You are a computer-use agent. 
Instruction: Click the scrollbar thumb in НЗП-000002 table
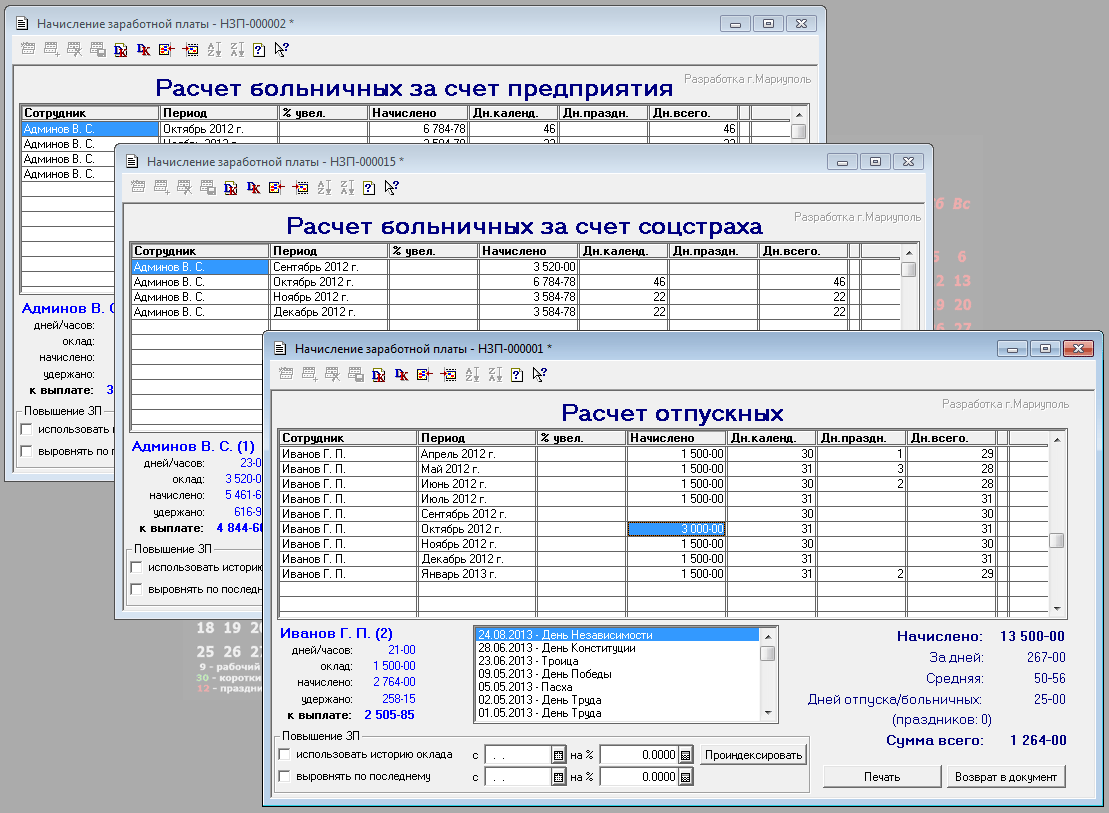(799, 132)
